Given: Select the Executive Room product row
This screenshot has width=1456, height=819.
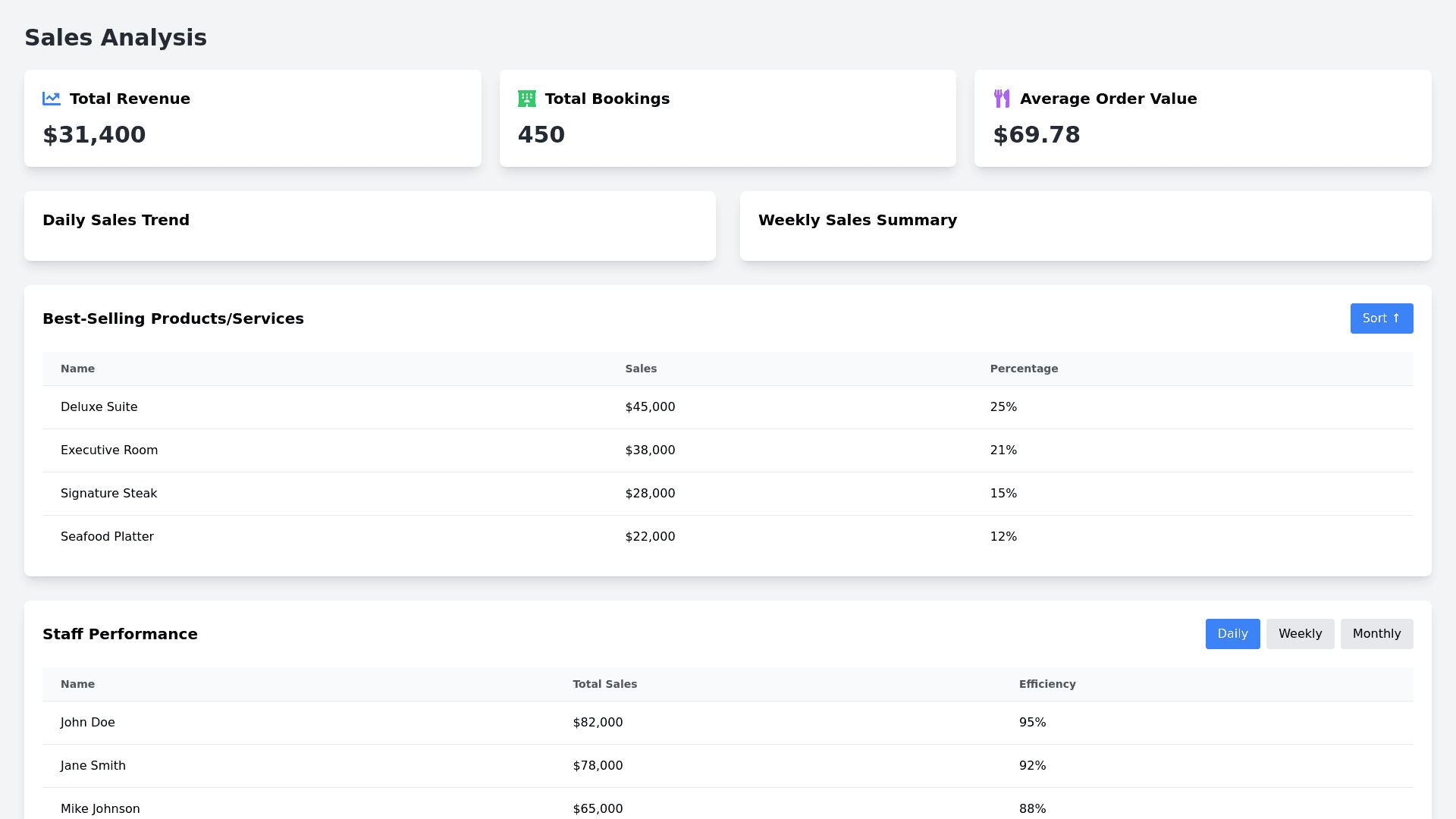Looking at the screenshot, I should click(109, 450).
